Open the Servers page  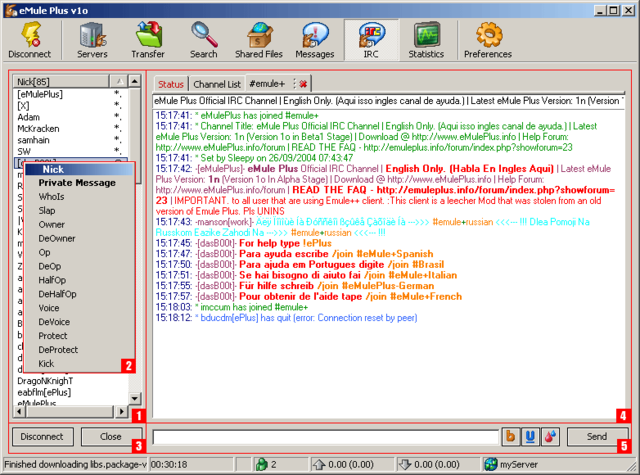(92, 40)
